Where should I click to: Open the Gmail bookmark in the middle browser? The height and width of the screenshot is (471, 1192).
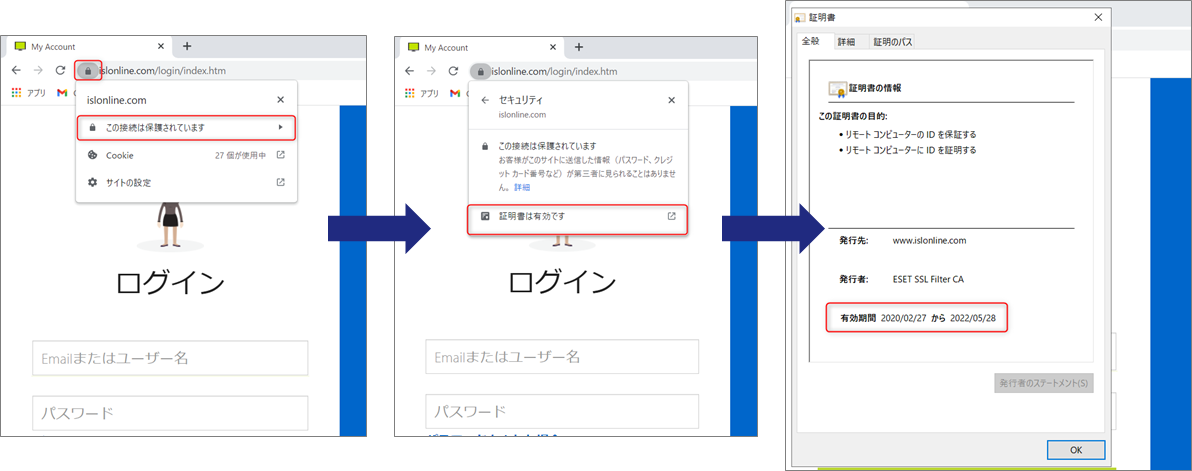point(455,93)
